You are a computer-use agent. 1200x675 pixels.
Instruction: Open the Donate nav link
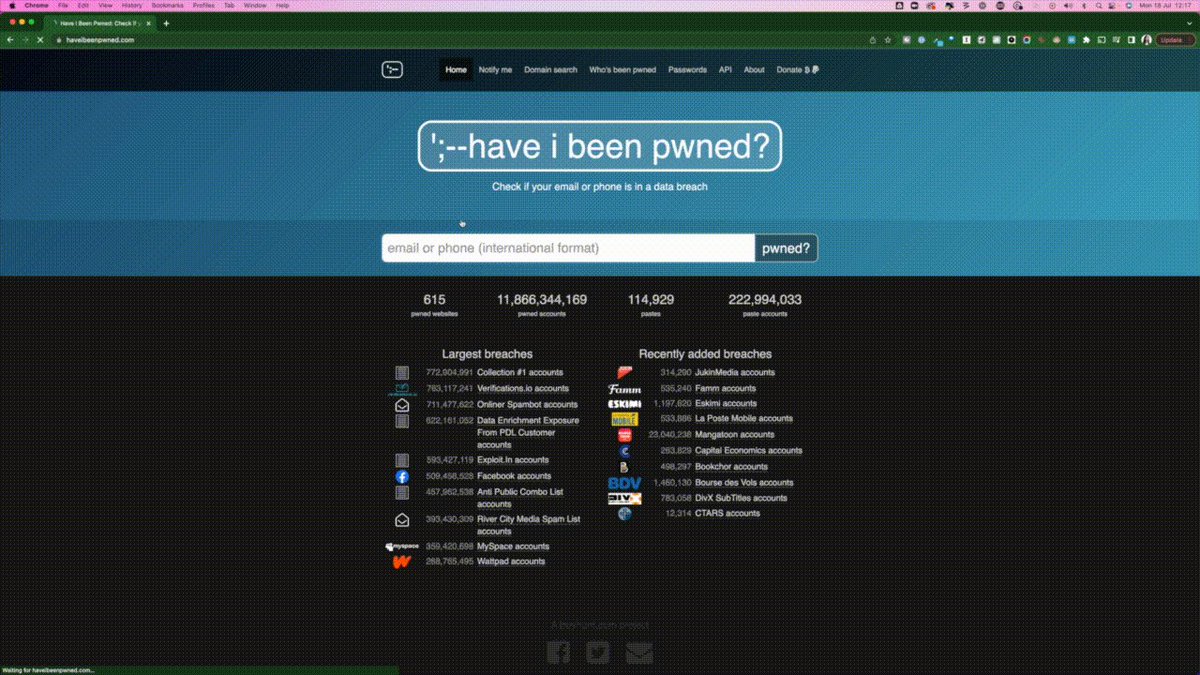point(798,70)
